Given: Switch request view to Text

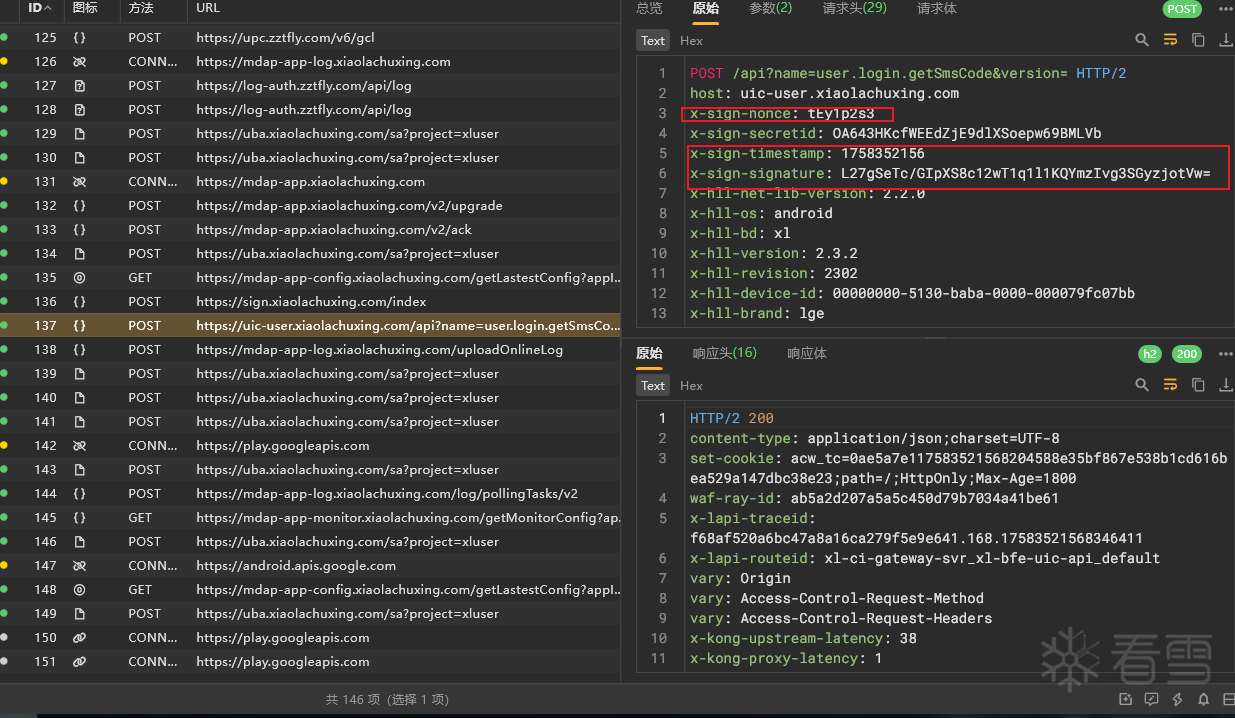Looking at the screenshot, I should (x=653, y=41).
